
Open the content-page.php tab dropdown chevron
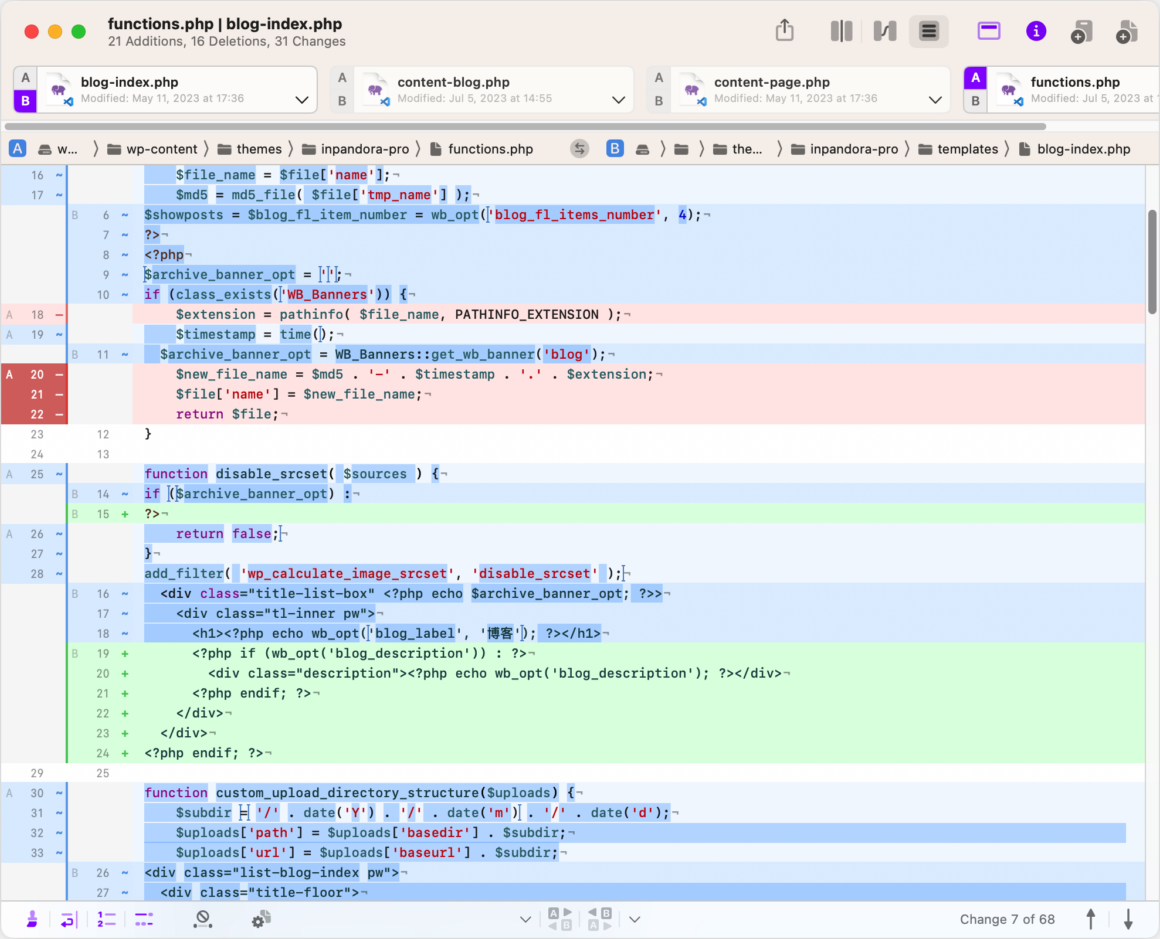[935, 100]
